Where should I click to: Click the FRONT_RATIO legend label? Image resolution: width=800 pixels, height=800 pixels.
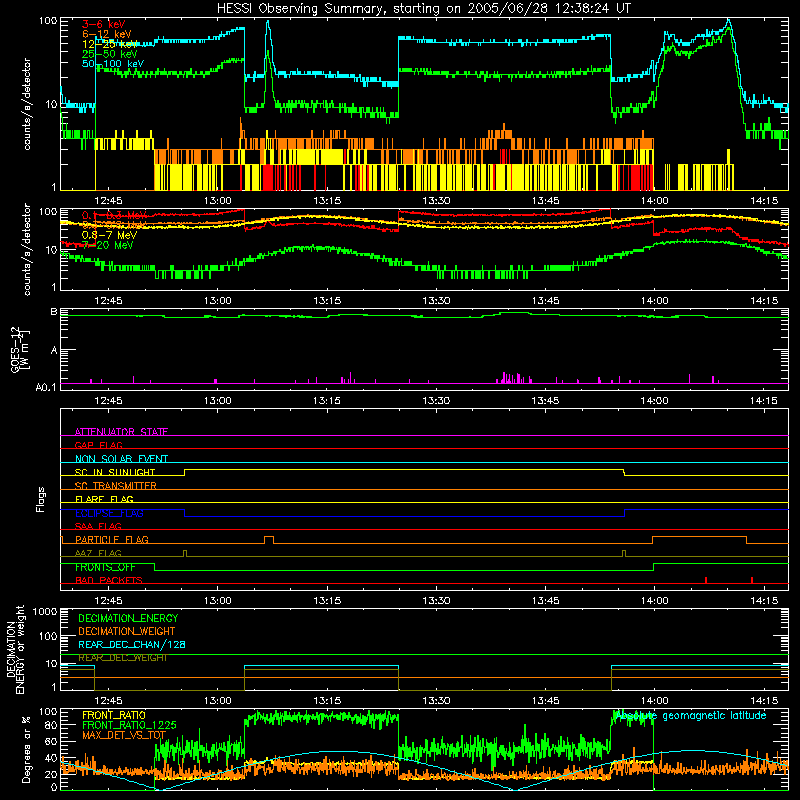pos(114,715)
